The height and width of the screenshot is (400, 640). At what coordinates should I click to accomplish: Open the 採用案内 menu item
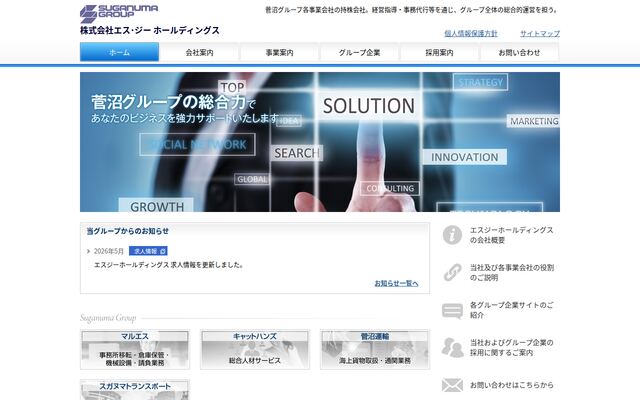click(x=439, y=52)
